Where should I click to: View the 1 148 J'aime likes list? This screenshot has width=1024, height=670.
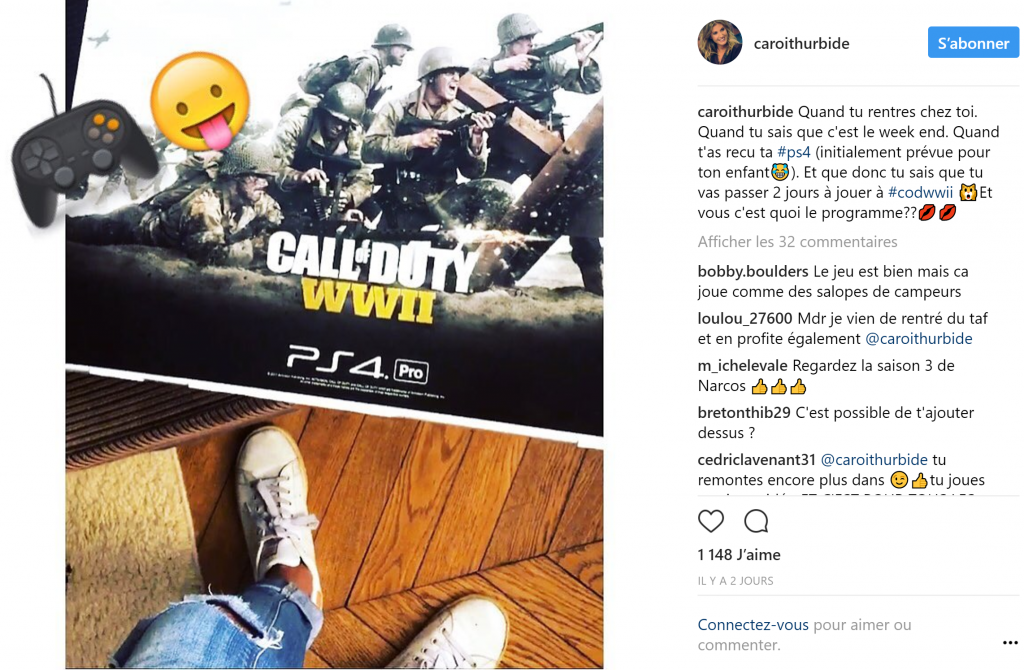point(739,555)
